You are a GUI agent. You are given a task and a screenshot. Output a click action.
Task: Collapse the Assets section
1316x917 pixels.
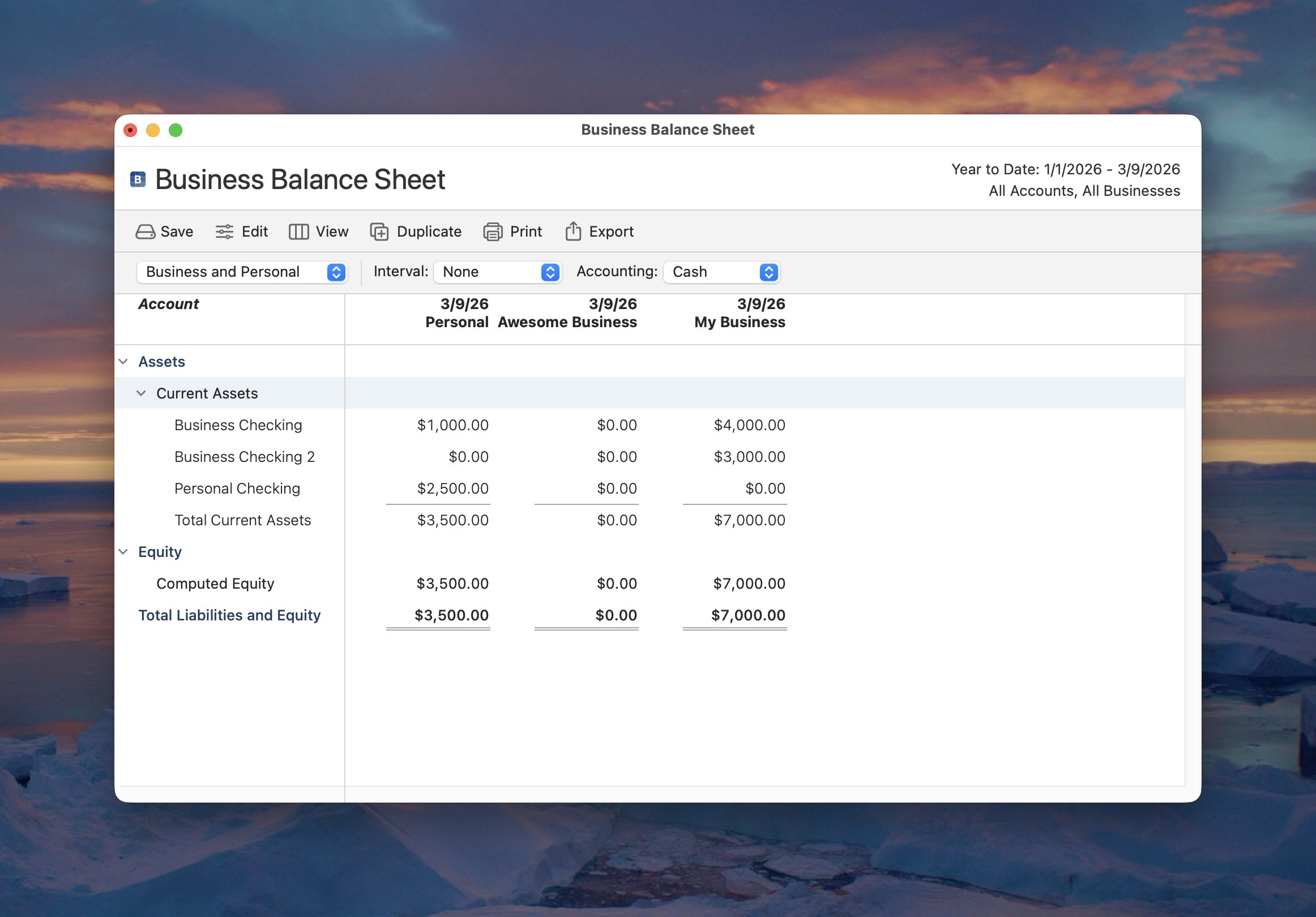123,362
